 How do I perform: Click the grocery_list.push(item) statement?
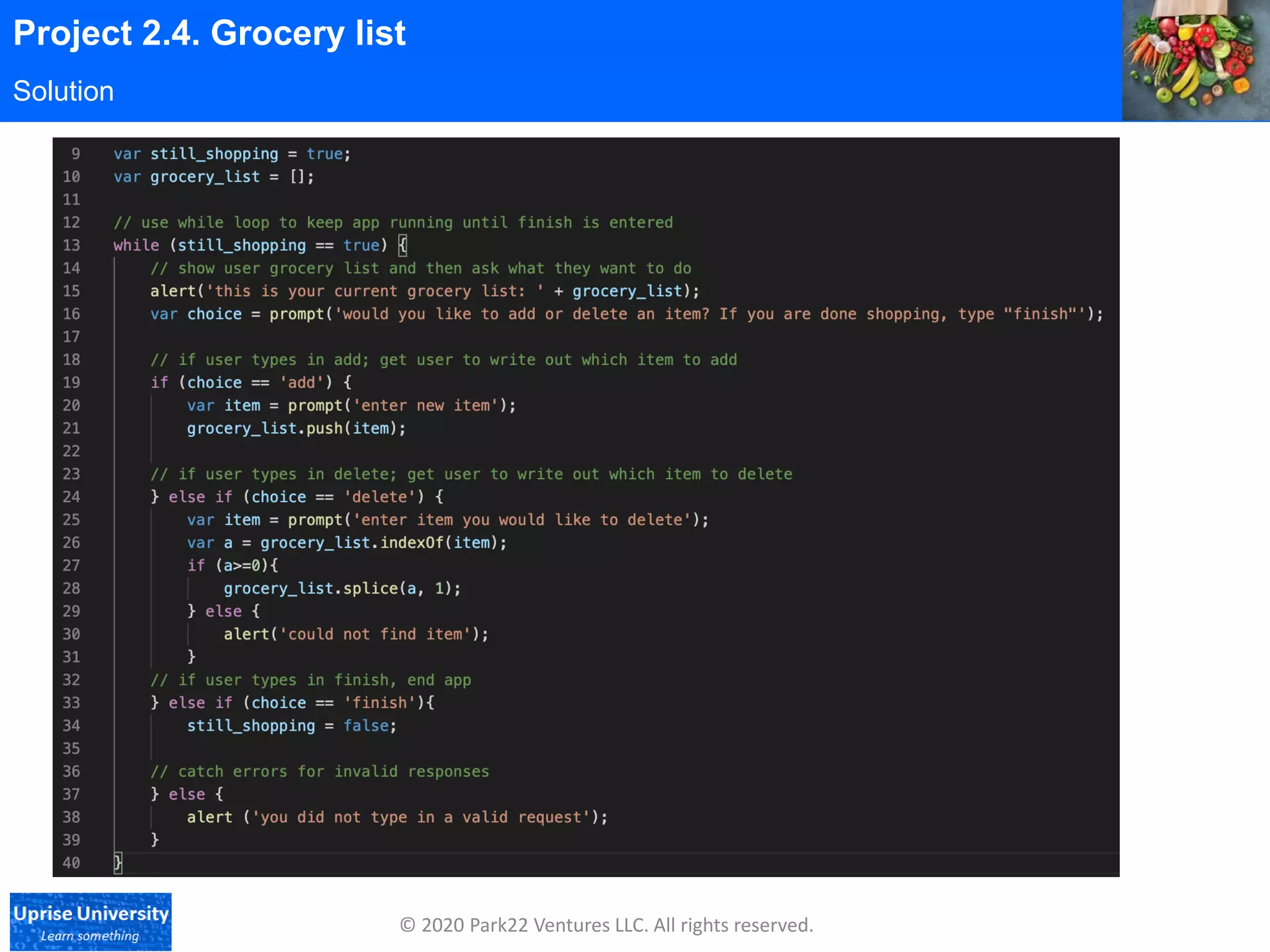tap(296, 428)
